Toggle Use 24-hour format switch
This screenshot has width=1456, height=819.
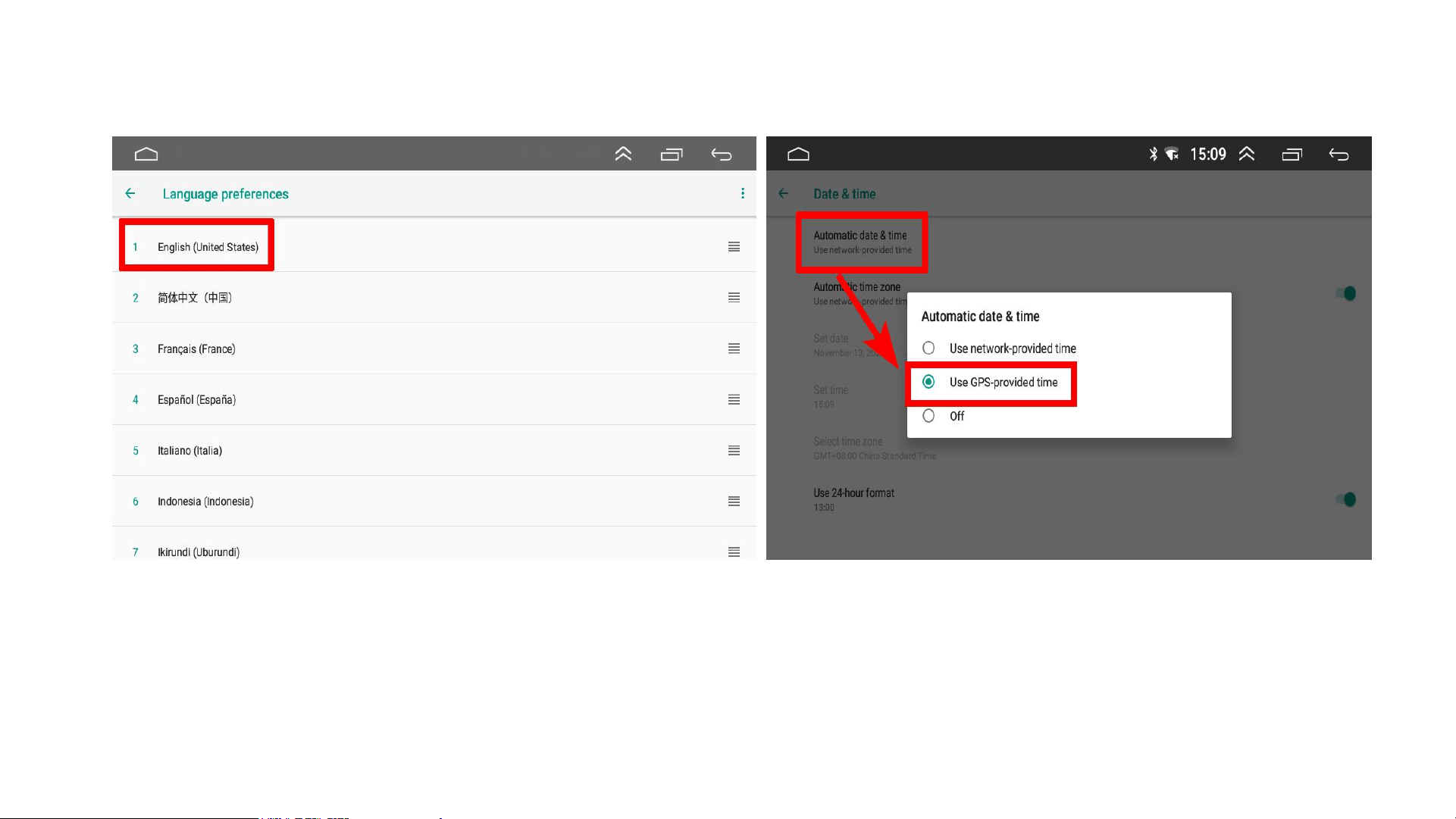[x=1346, y=499]
